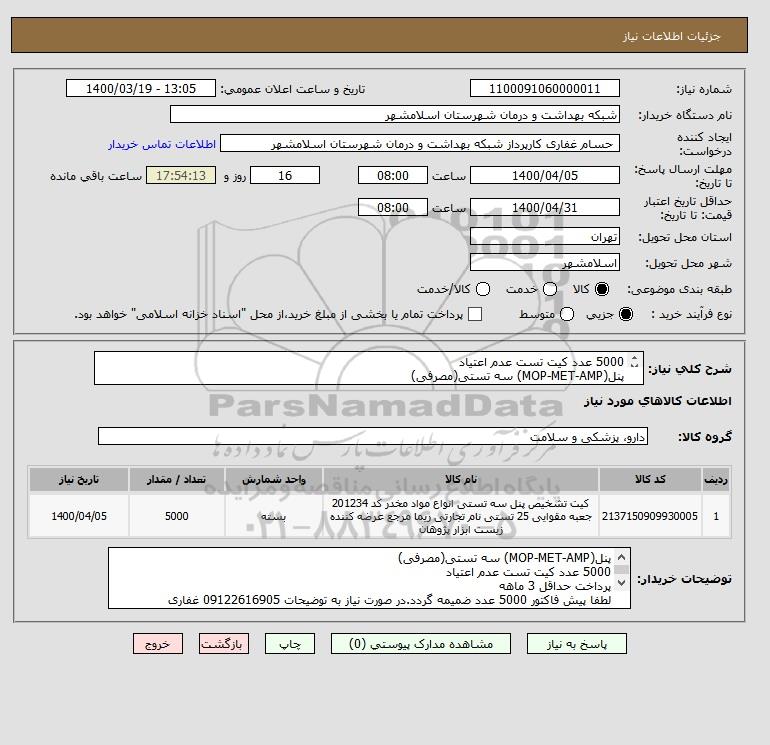Image resolution: width=770 pixels, height=745 pixels.
Task: Click the goods group field دارو، پزشکی و سلامت
Action: click(373, 437)
